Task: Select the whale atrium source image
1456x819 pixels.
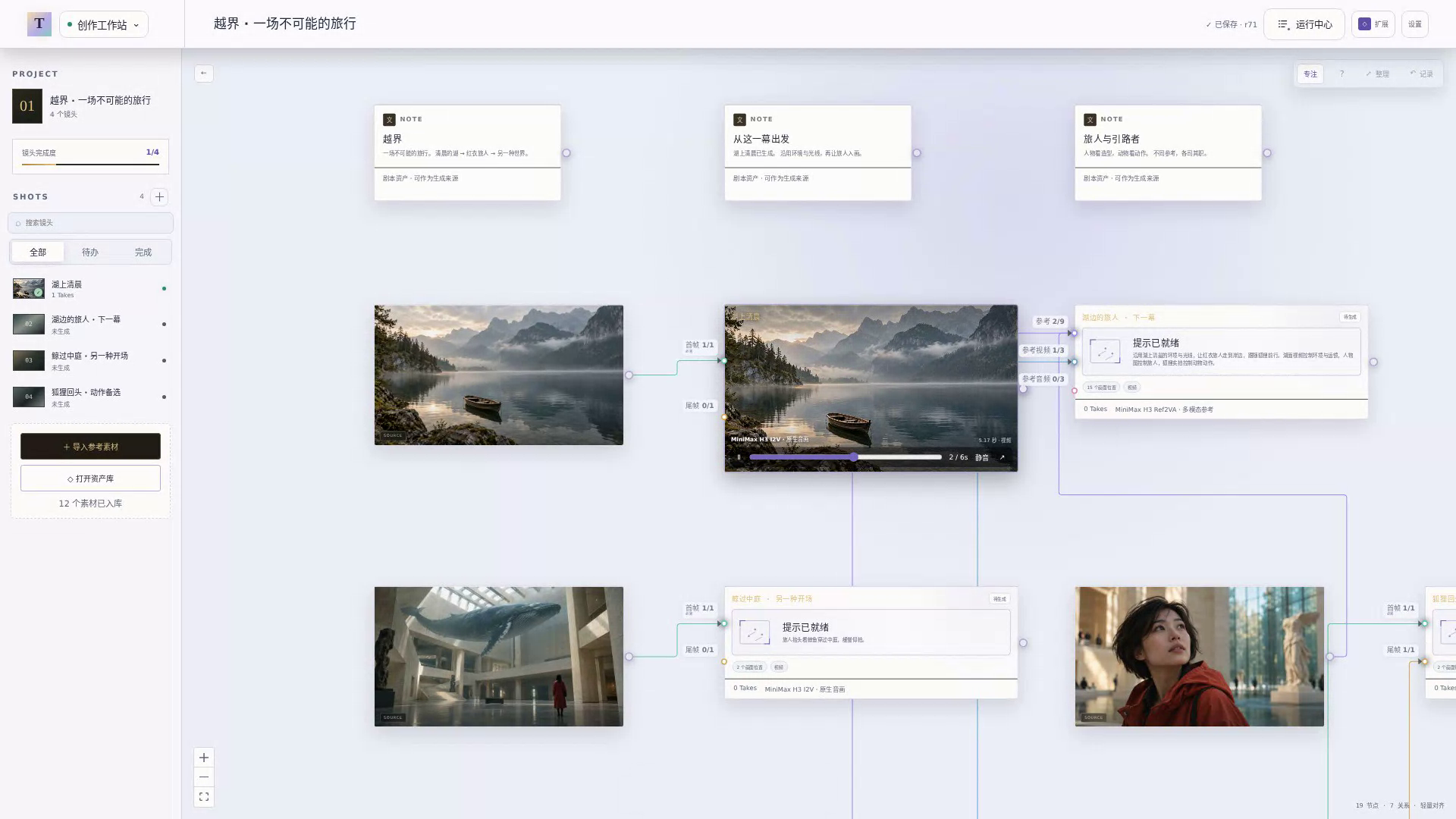Action: [x=499, y=657]
